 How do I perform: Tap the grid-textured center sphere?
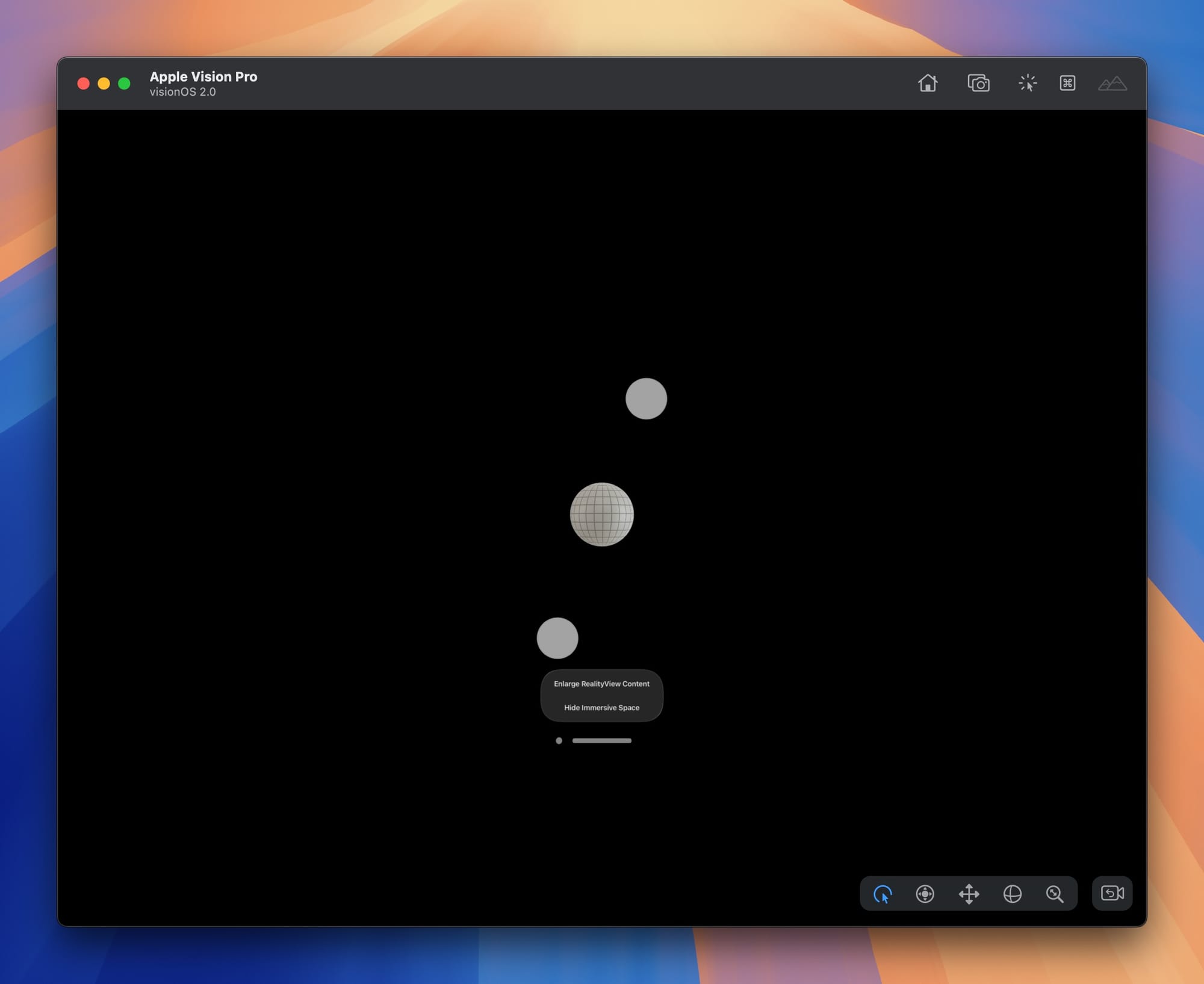click(601, 515)
